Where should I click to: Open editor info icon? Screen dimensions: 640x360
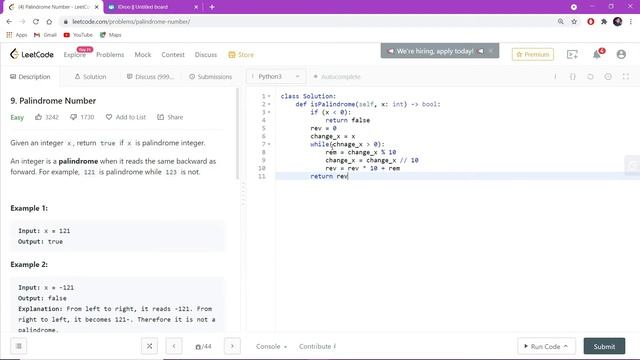(x=555, y=77)
